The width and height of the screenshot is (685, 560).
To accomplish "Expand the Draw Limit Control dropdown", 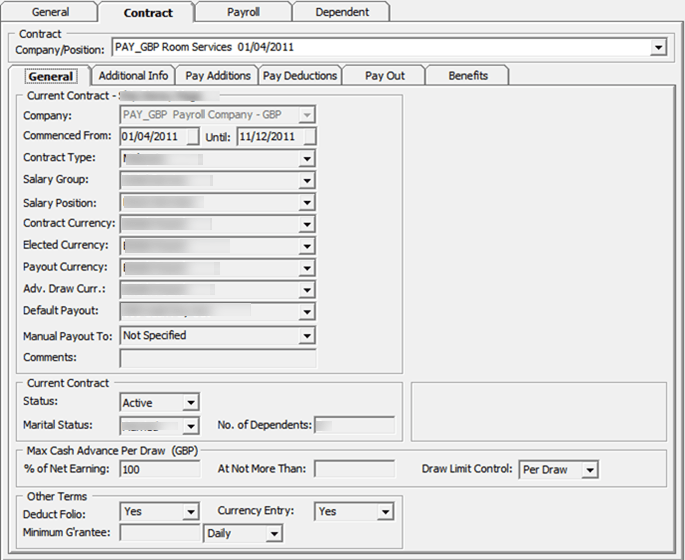I will point(590,470).
